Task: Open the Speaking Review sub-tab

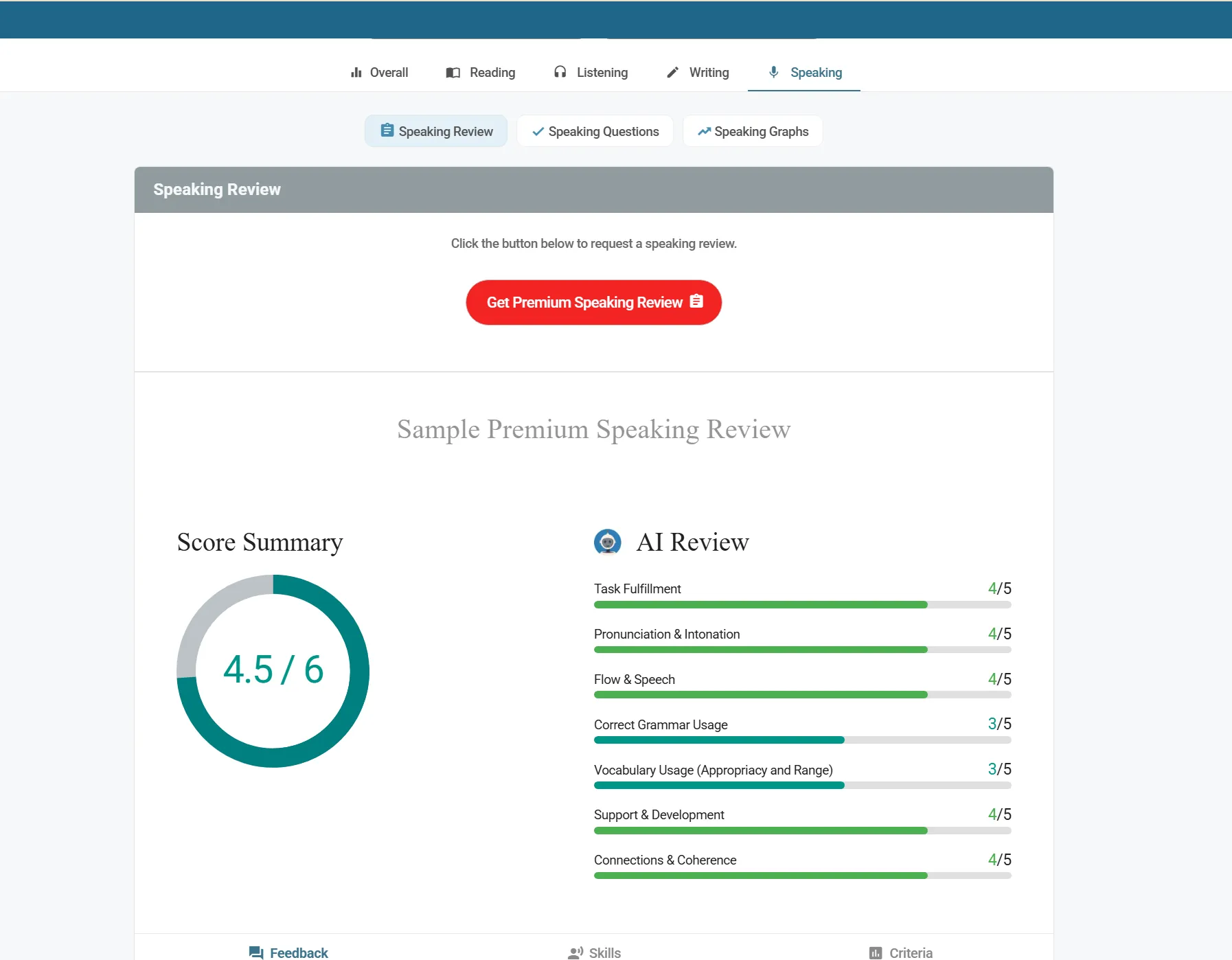Action: click(436, 131)
